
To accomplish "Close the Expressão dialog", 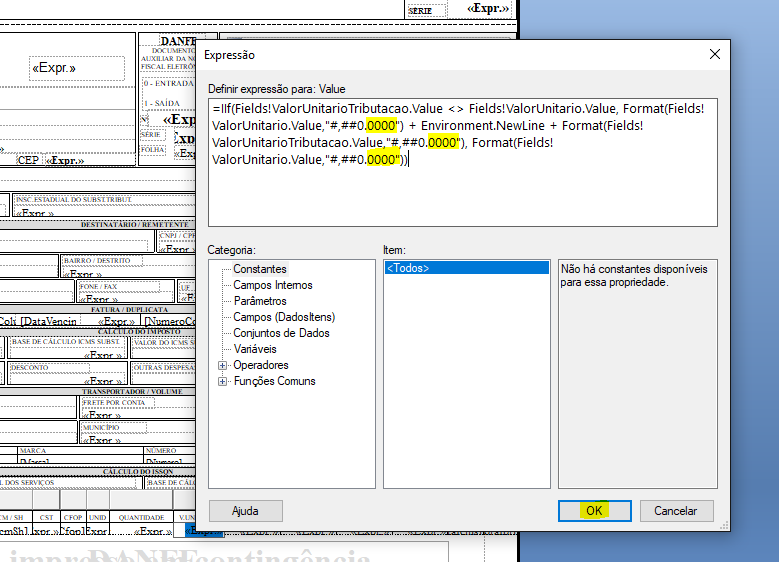I will pos(714,55).
